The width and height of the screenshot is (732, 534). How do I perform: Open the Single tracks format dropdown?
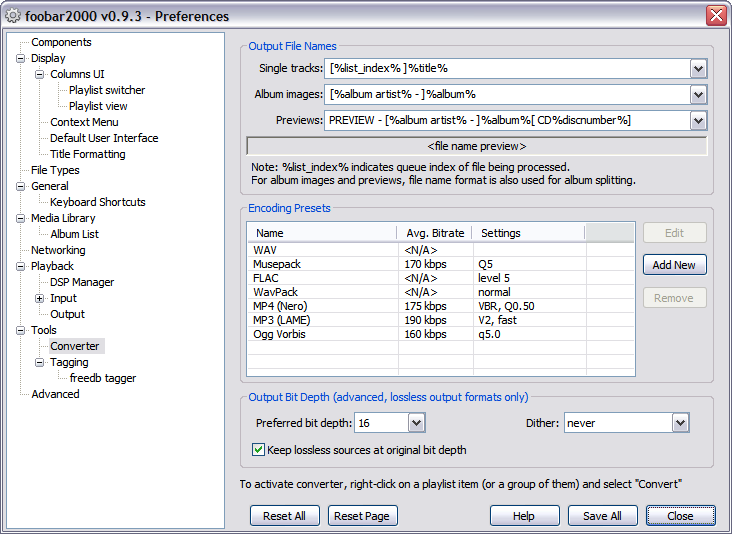(698, 69)
